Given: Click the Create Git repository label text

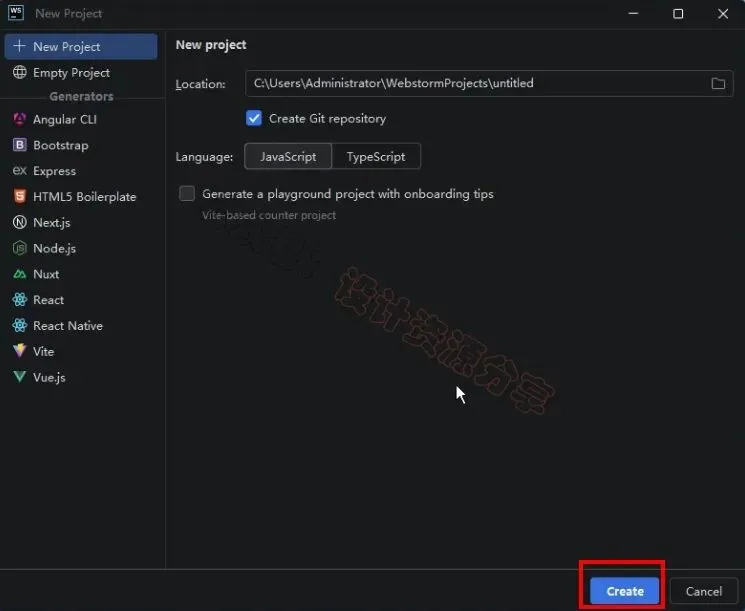Looking at the screenshot, I should click(x=327, y=118).
